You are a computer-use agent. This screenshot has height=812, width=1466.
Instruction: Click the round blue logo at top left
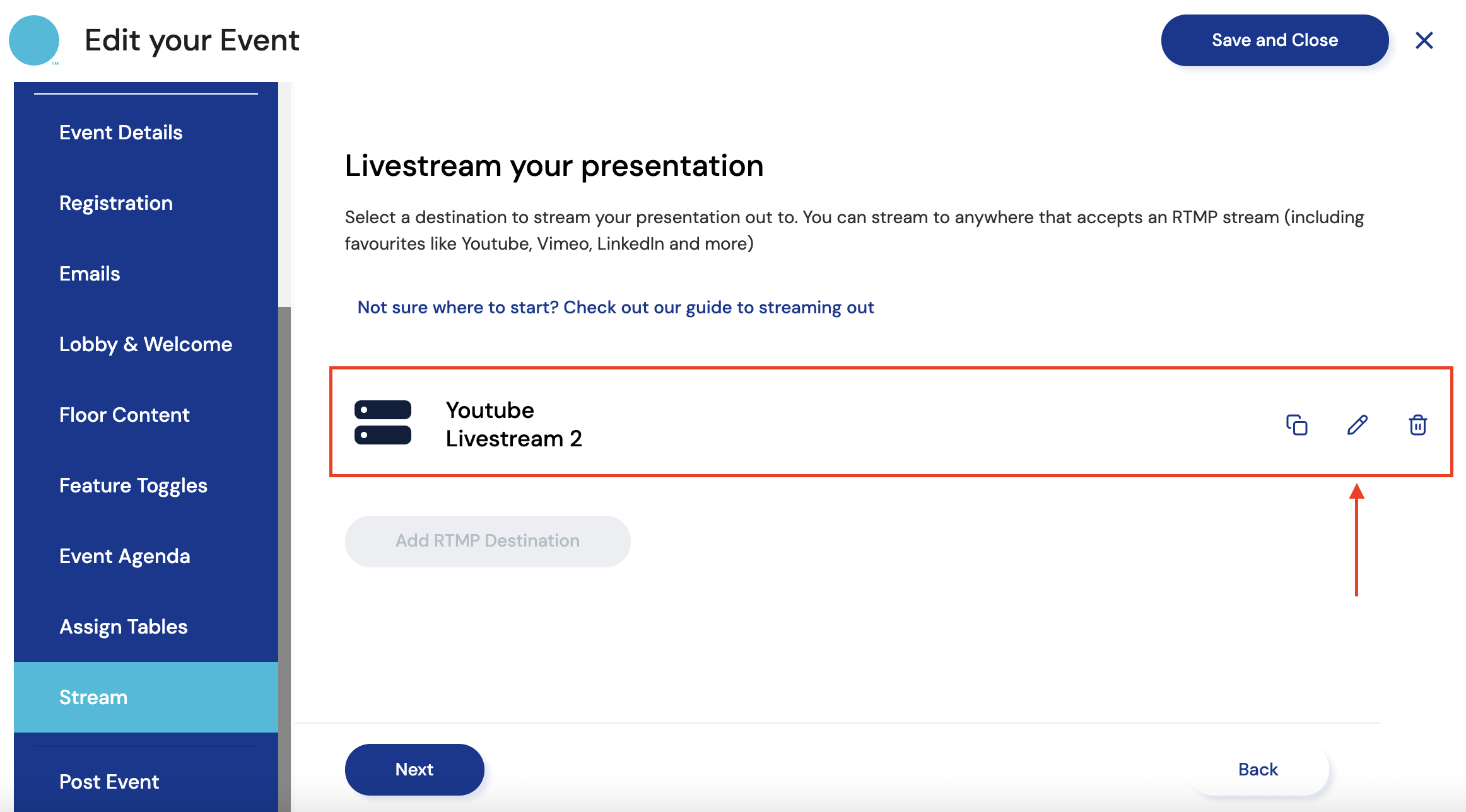click(34, 40)
